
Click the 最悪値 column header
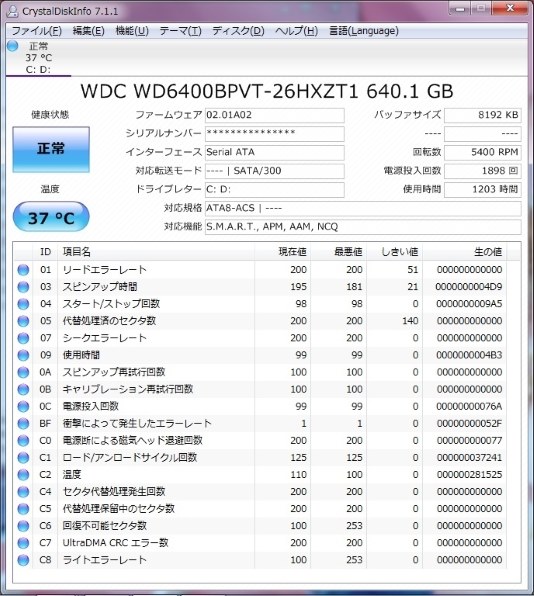coord(338,252)
